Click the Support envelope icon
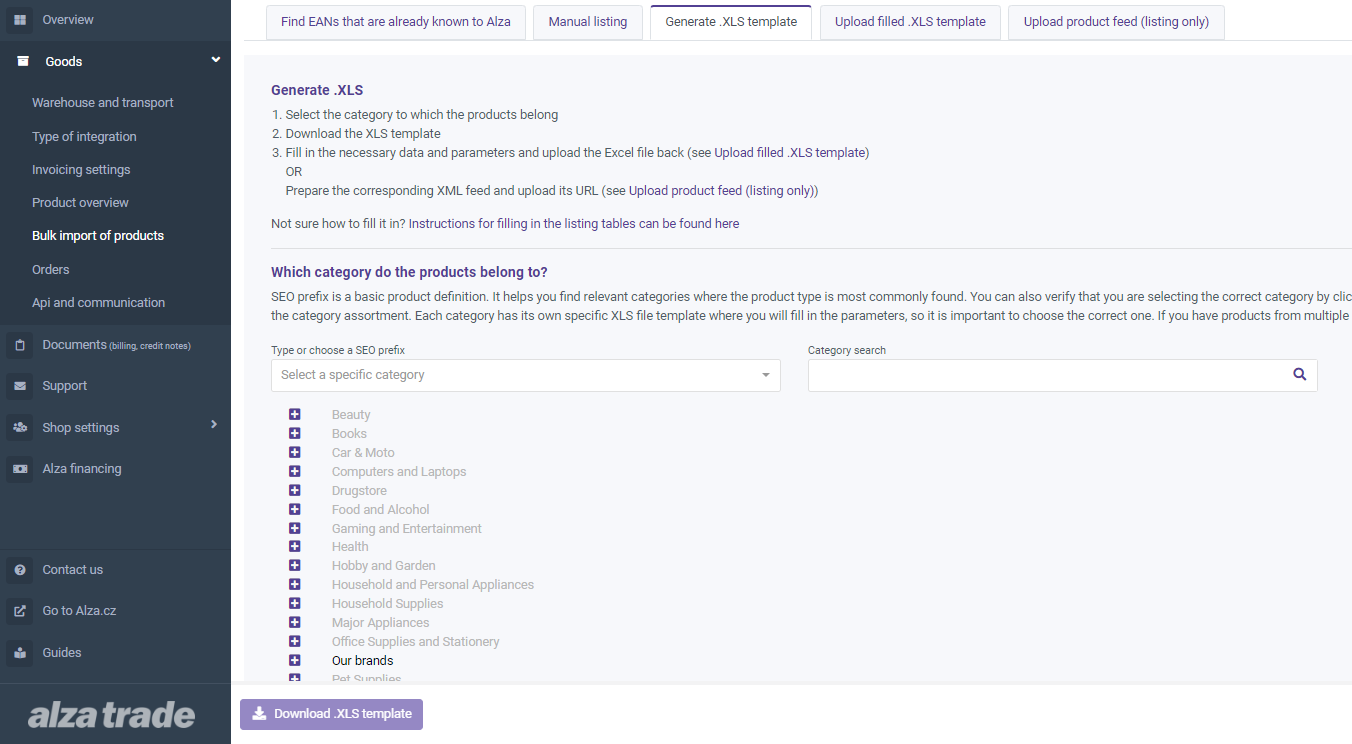The height and width of the screenshot is (744, 1352). tap(20, 386)
